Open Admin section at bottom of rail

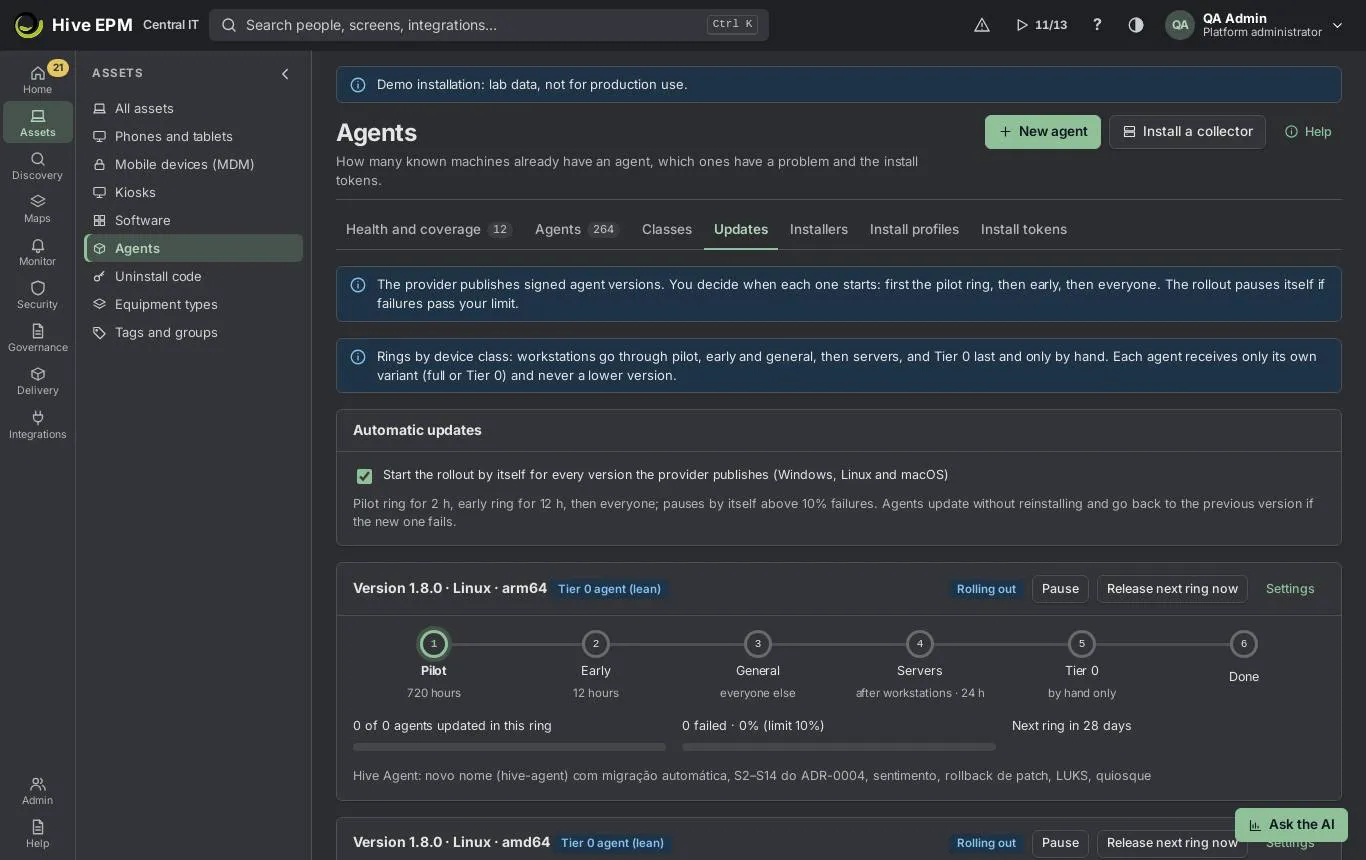tap(37, 791)
